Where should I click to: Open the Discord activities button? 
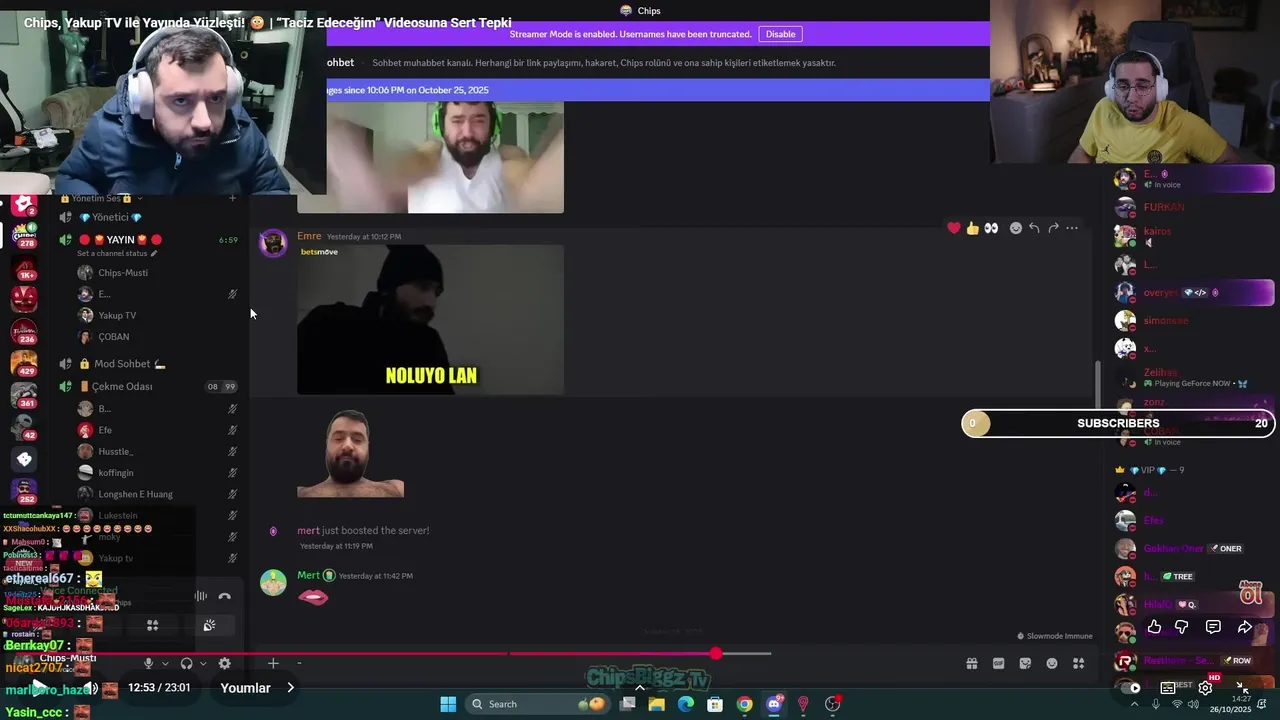tap(153, 625)
